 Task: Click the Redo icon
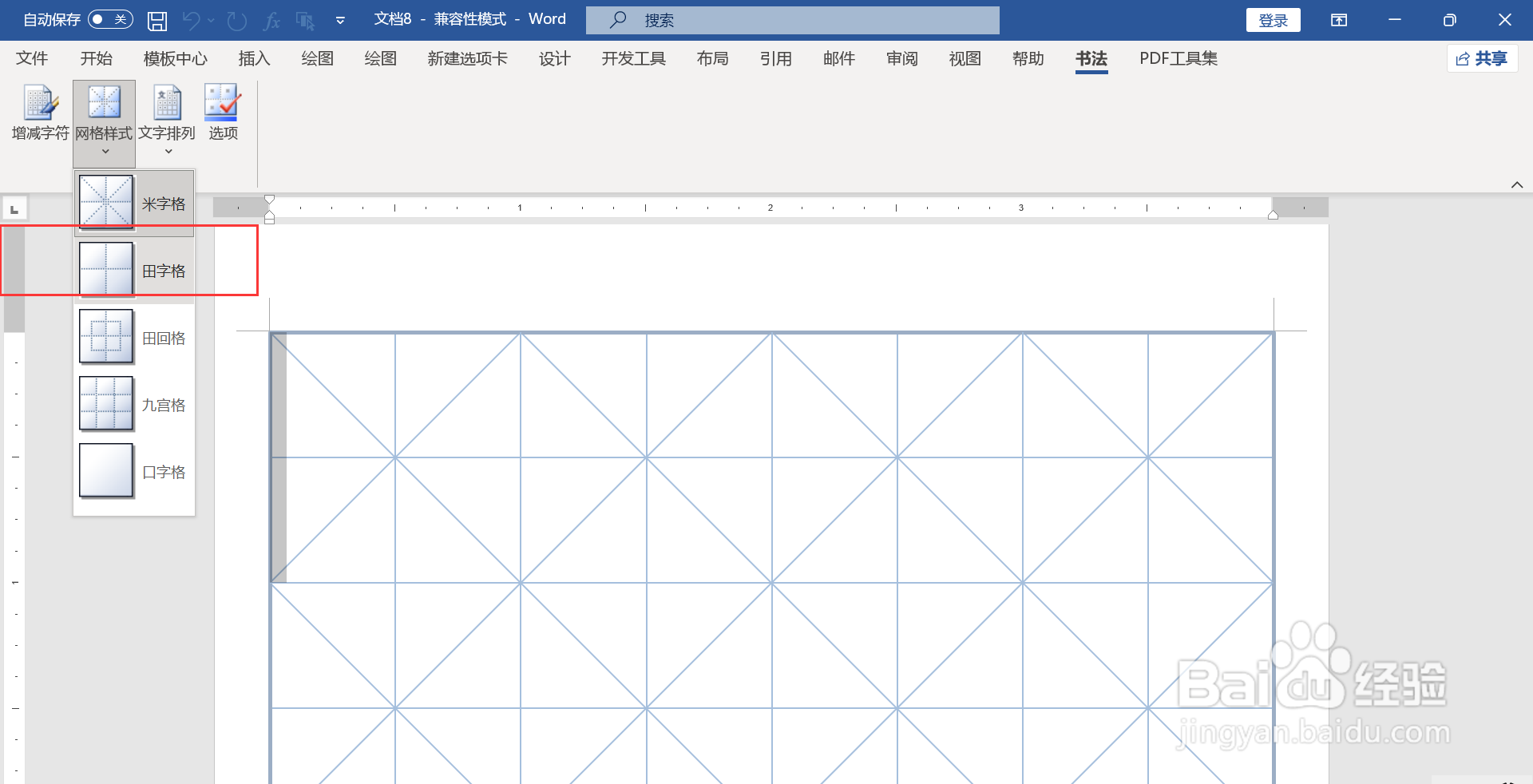coord(236,20)
